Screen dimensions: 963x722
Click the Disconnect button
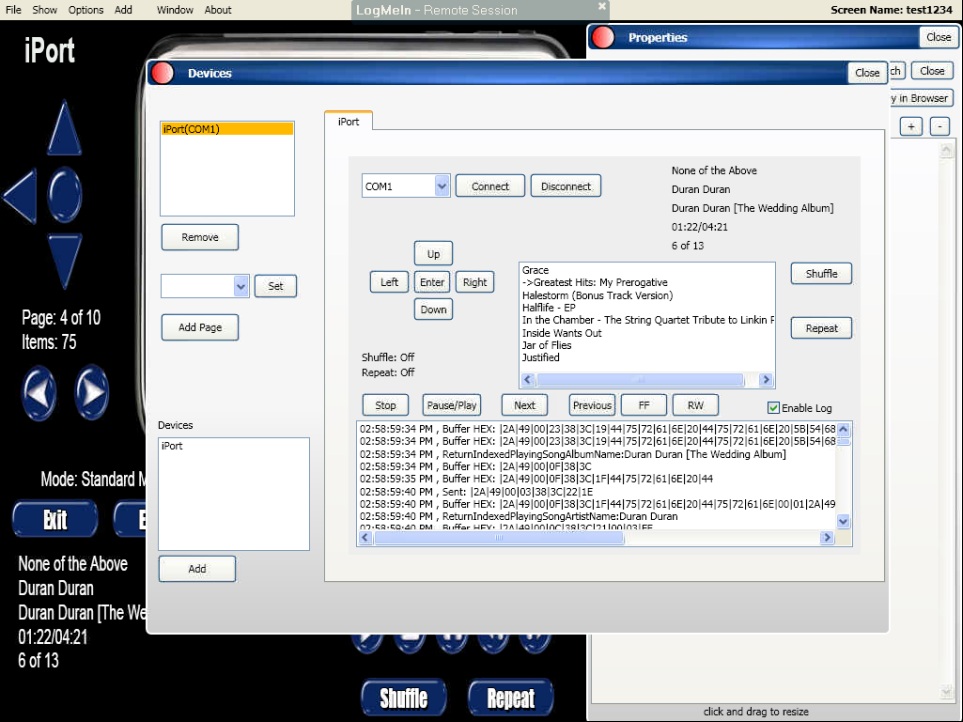566,186
